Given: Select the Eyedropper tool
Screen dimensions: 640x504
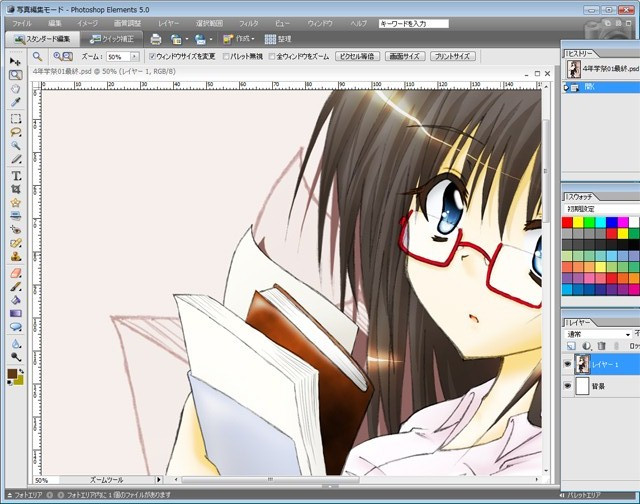Looking at the screenshot, I should pos(16,102).
